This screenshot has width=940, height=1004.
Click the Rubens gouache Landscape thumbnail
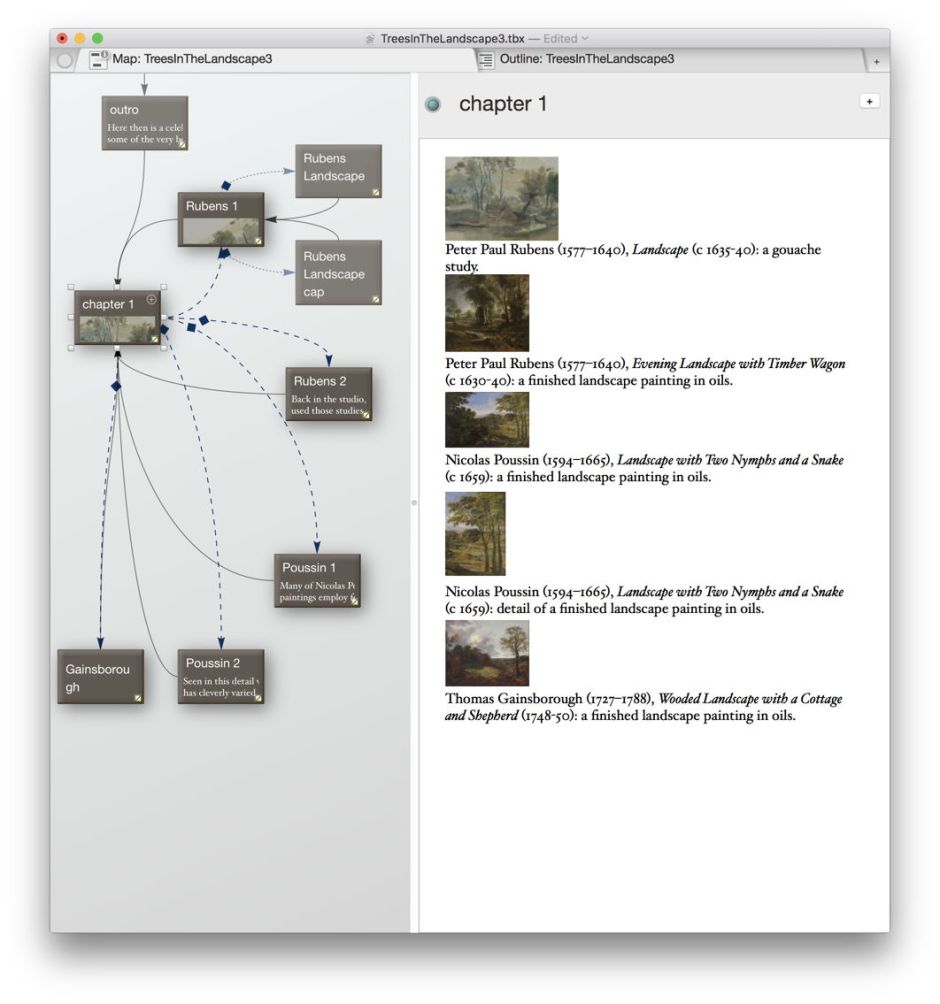(x=501, y=198)
